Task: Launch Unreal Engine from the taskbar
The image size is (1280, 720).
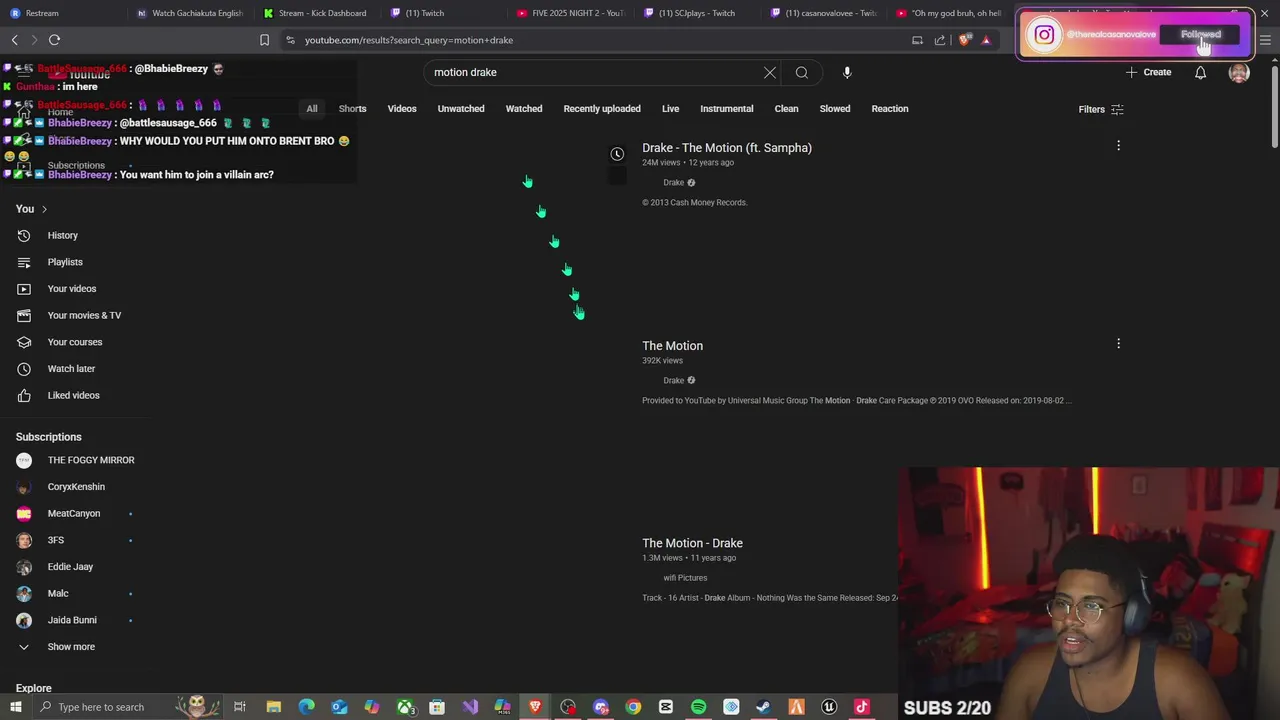Action: pyautogui.click(x=829, y=707)
